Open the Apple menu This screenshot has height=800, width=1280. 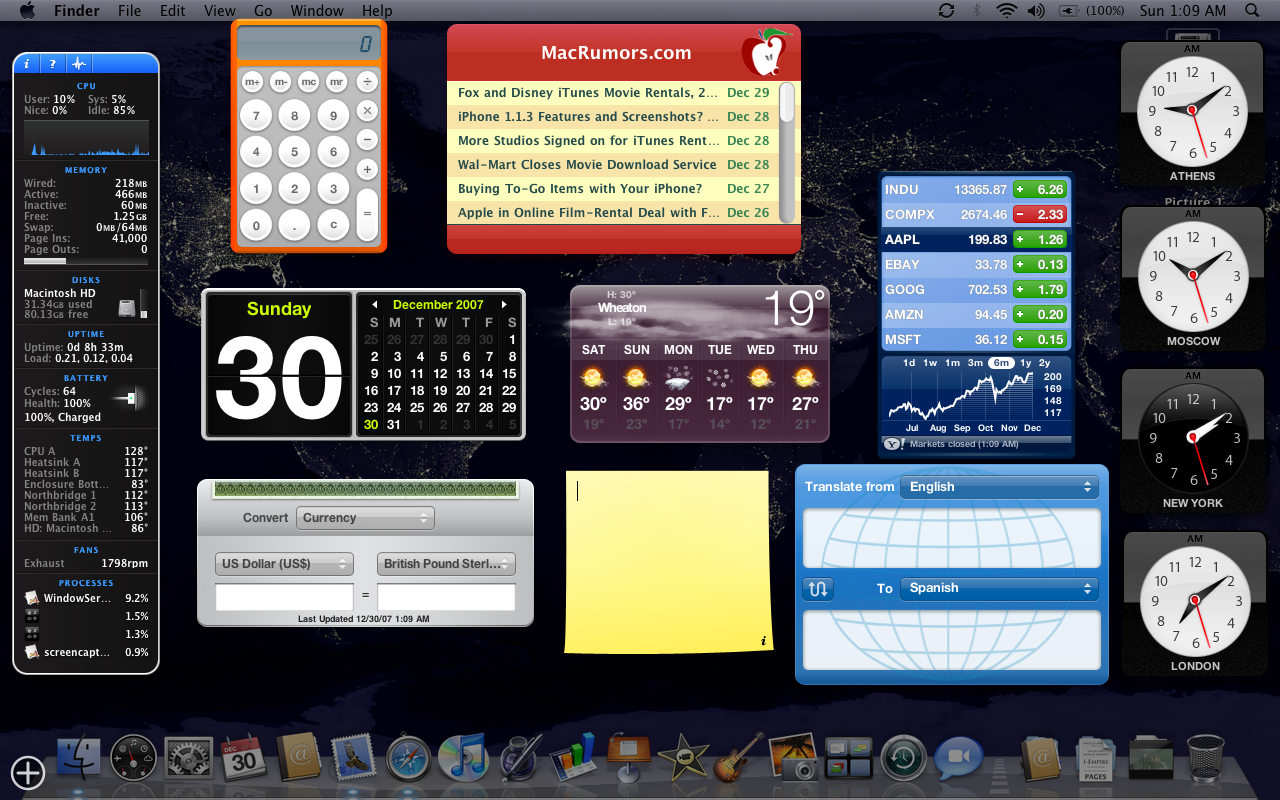point(27,10)
